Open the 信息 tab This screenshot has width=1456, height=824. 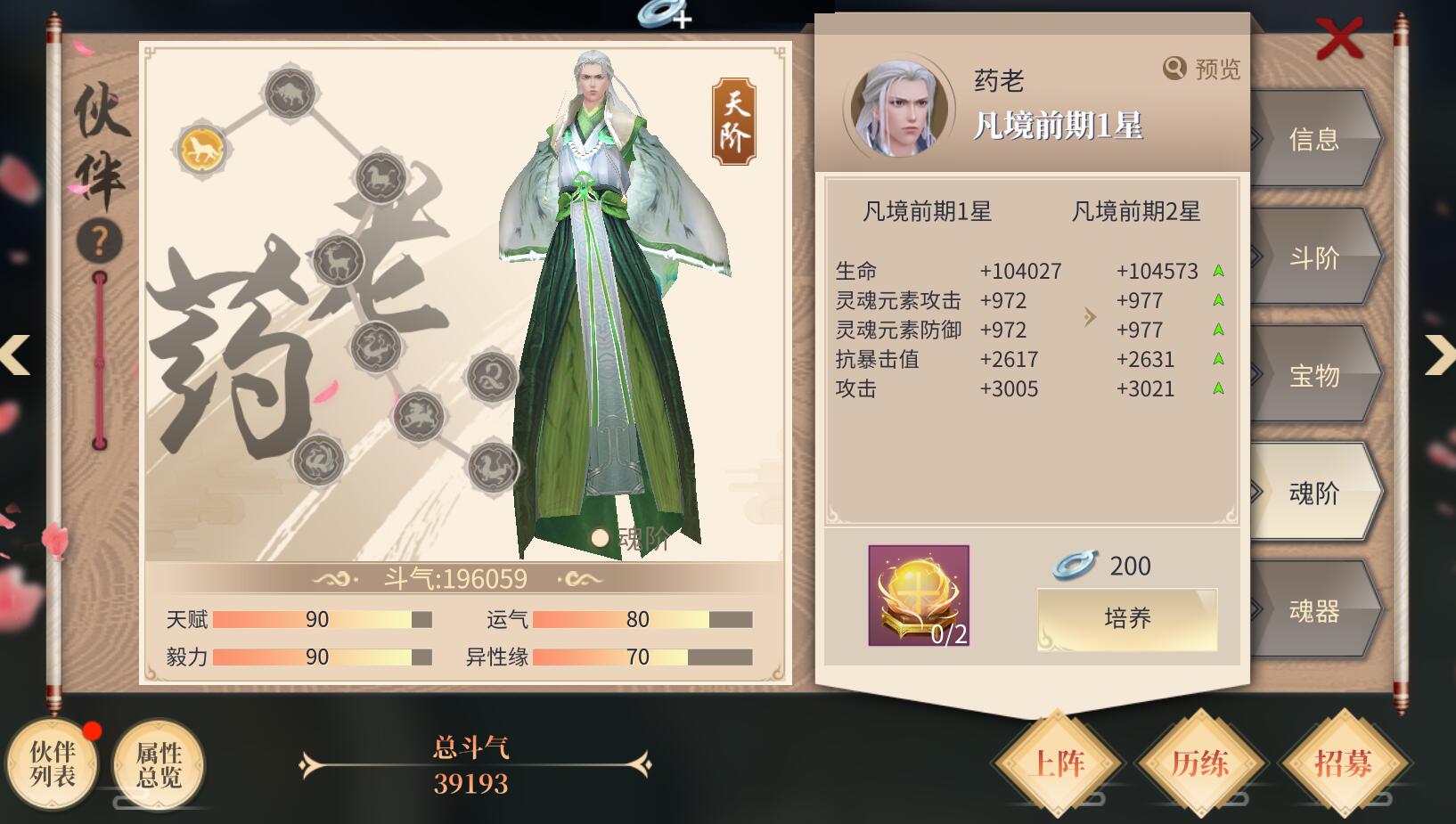point(1314,139)
